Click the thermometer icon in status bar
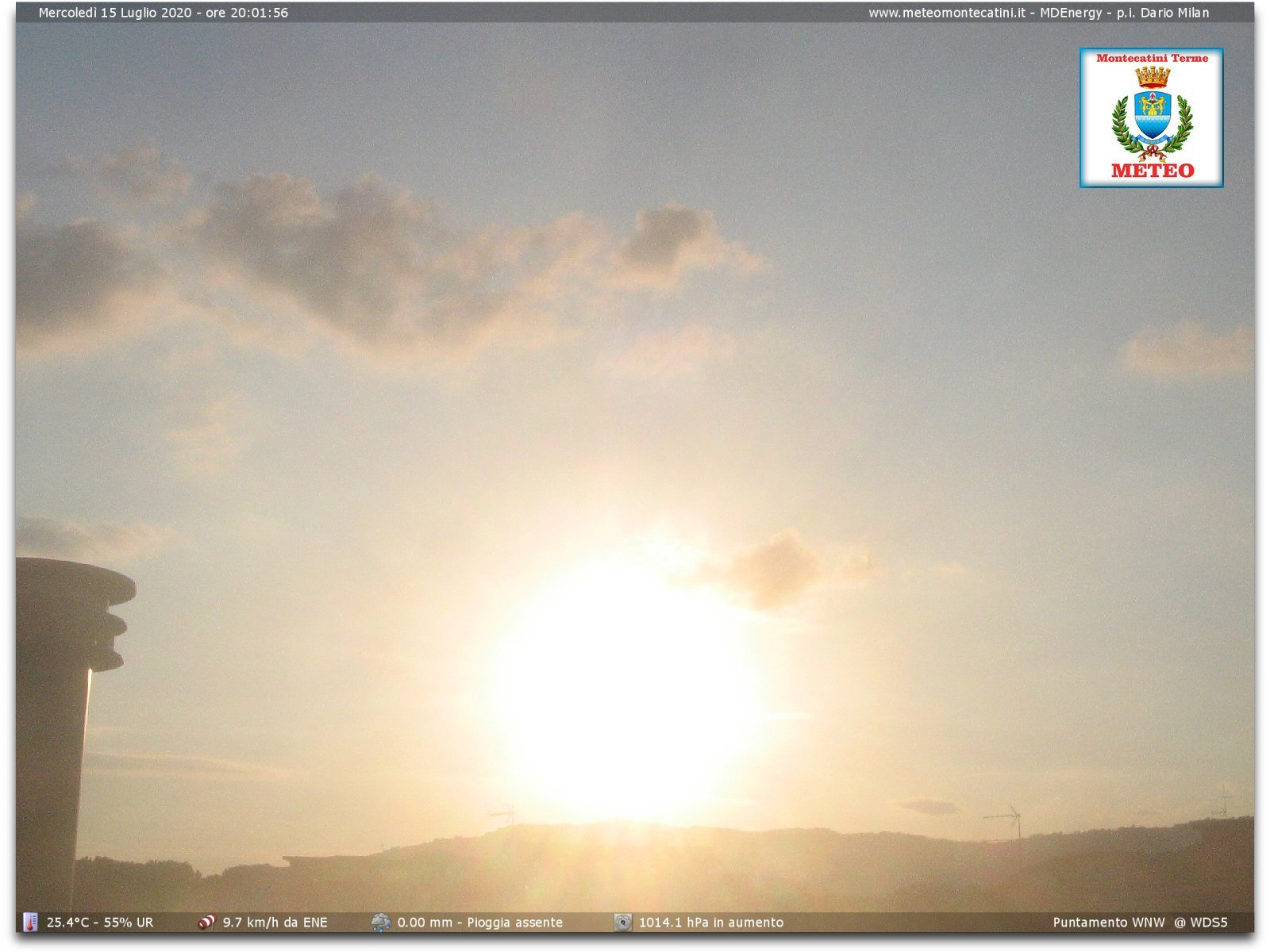 (30, 922)
